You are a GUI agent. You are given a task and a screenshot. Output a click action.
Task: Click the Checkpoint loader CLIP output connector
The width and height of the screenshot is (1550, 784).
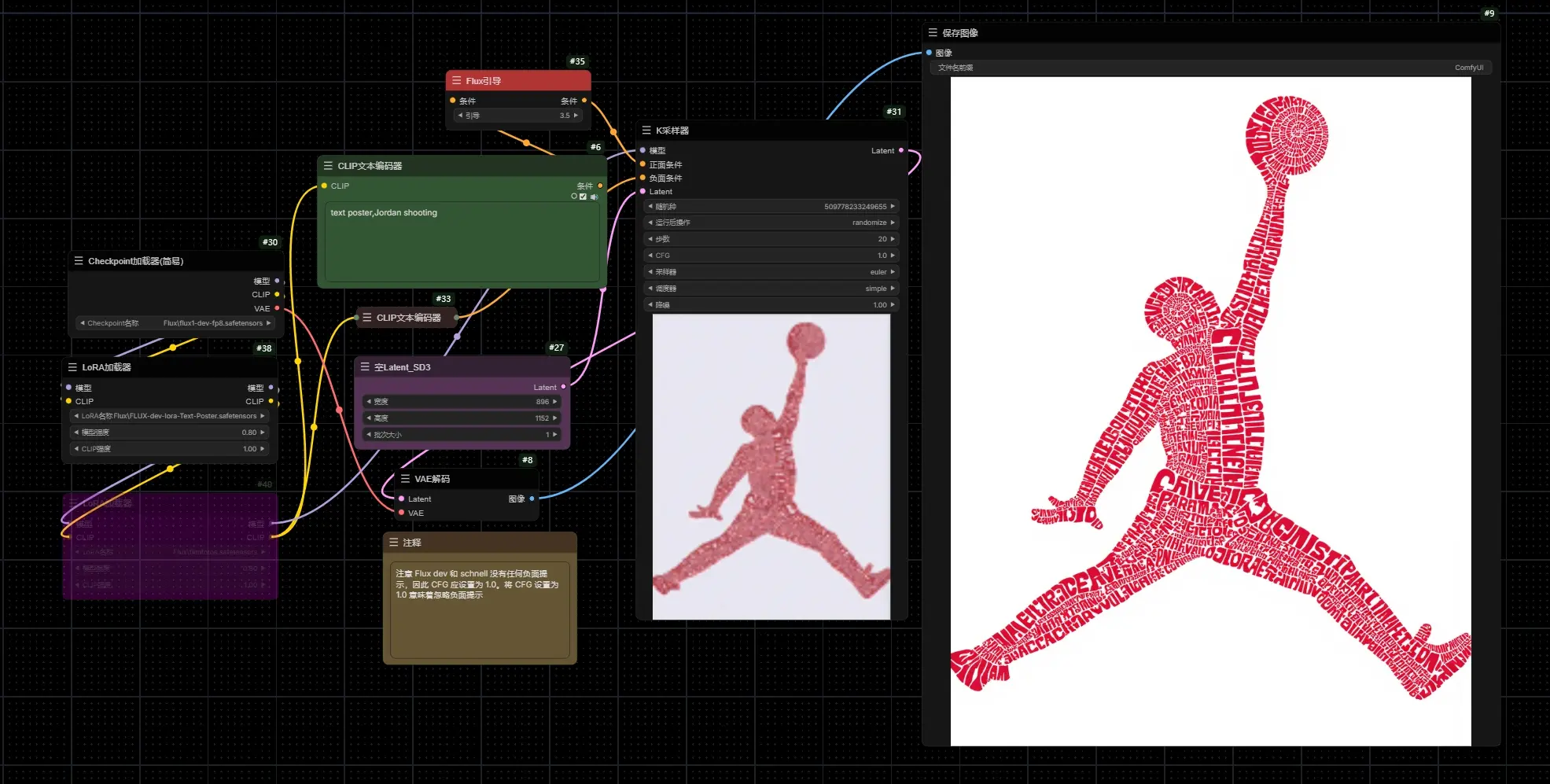[x=277, y=294]
